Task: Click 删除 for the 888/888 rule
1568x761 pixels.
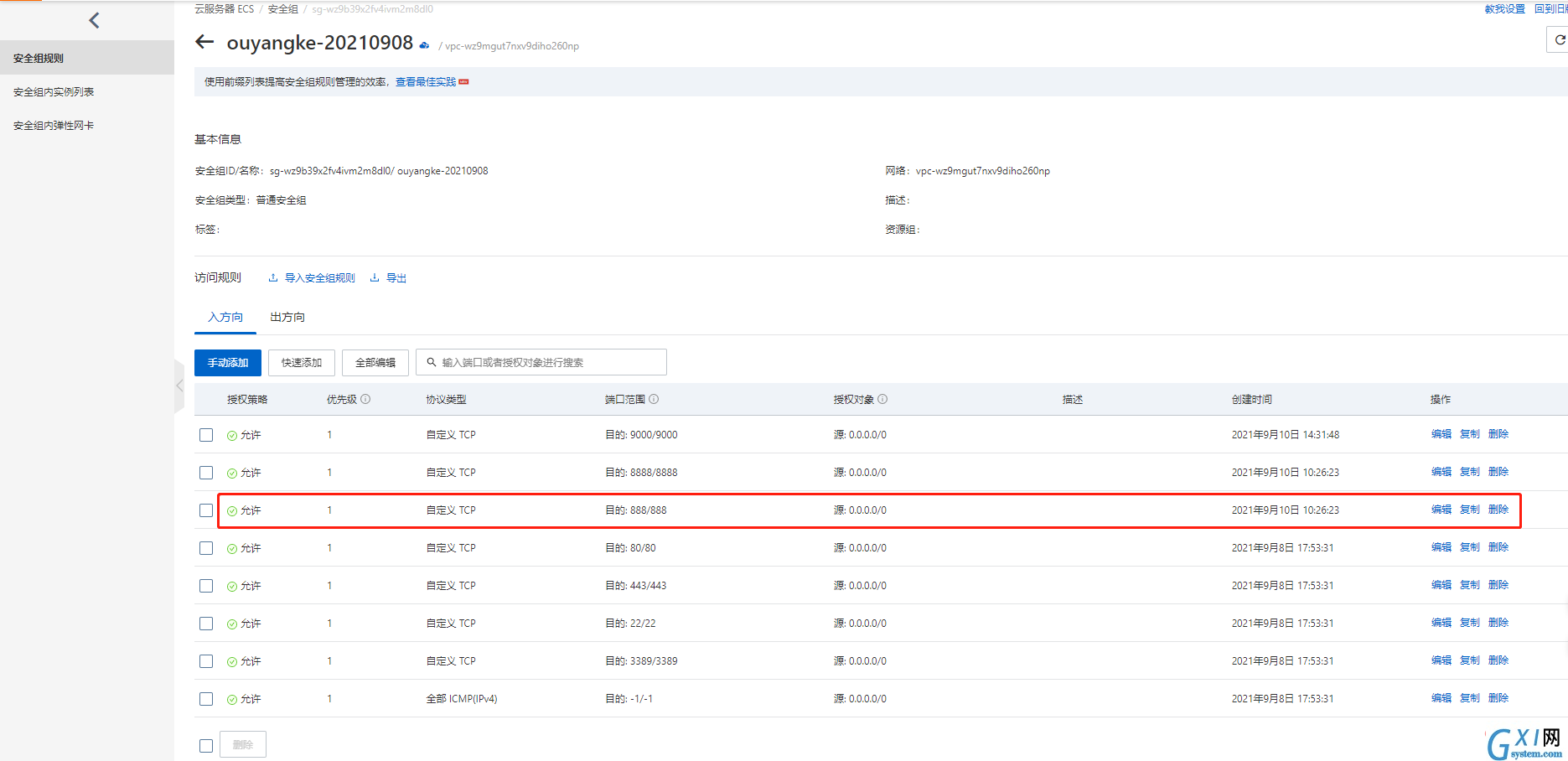Action: pos(1498,510)
